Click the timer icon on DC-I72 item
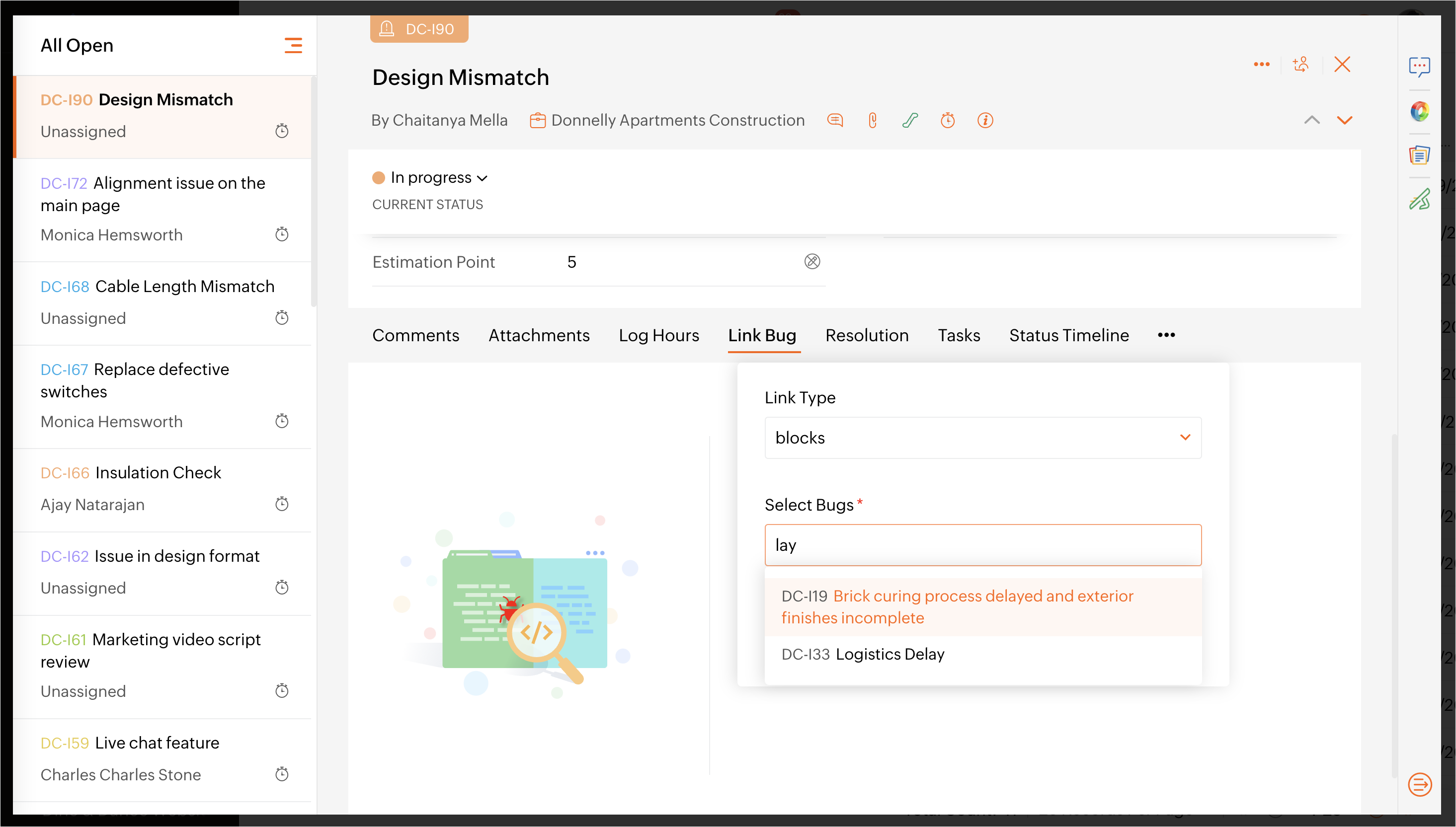The width and height of the screenshot is (1456, 827). tap(282, 234)
